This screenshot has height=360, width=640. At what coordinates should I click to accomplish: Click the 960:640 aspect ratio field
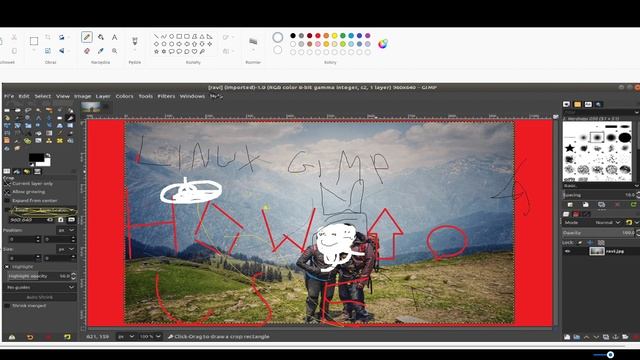click(32, 220)
